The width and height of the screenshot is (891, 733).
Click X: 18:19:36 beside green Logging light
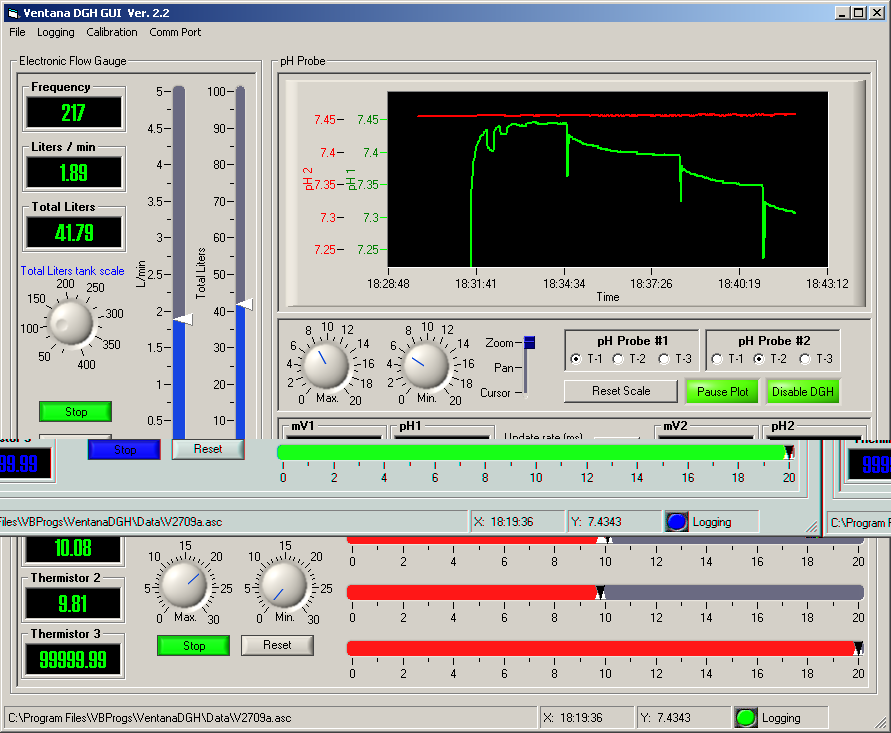point(586,718)
